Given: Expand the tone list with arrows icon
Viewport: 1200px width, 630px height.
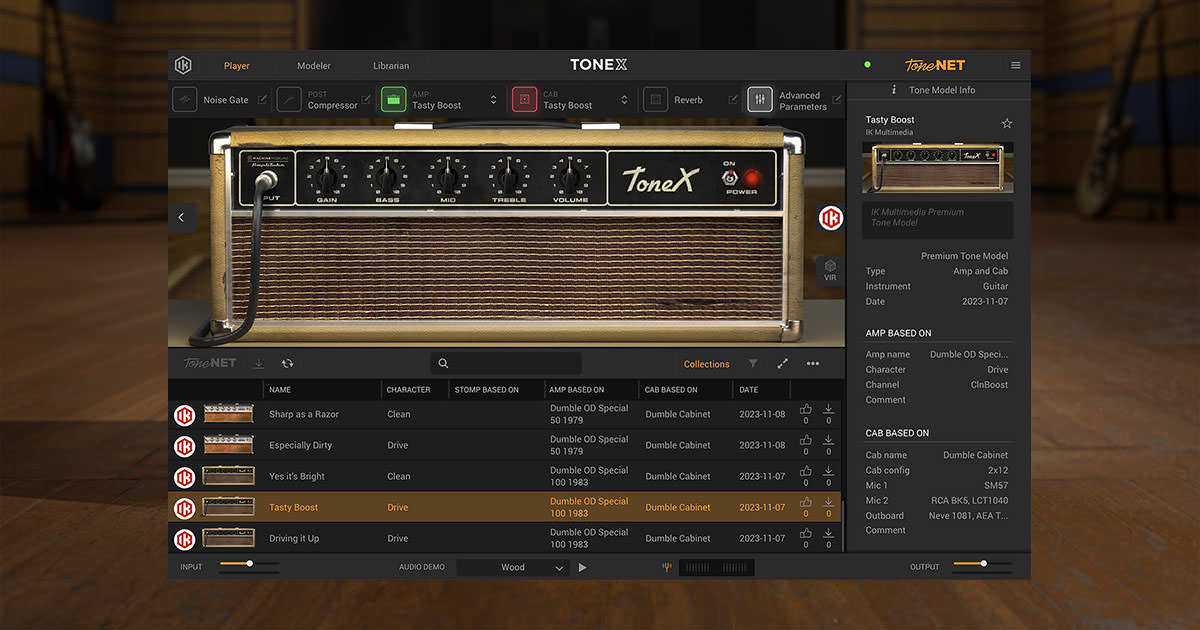Looking at the screenshot, I should pyautogui.click(x=783, y=364).
